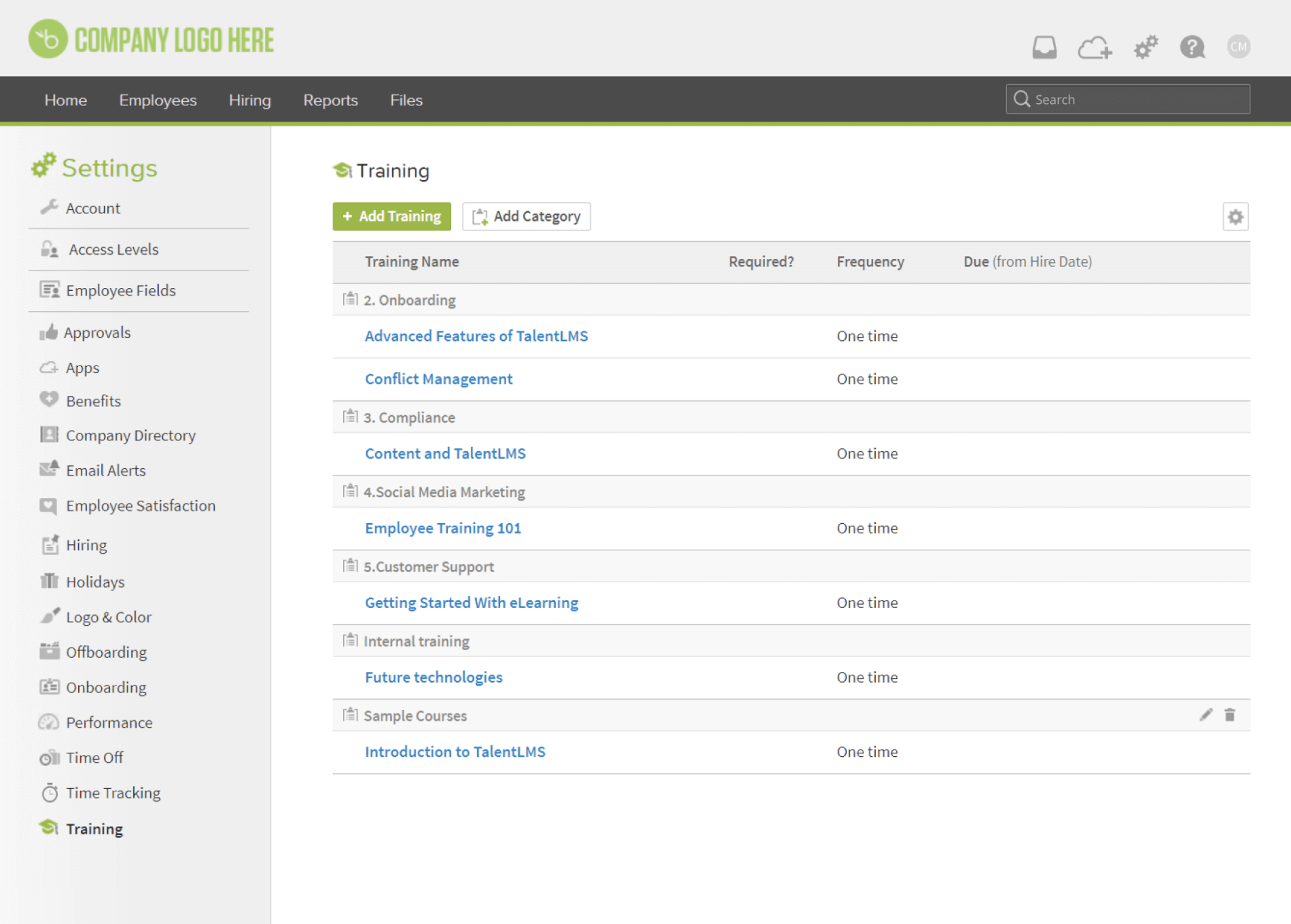Click the company logo leaf icon
Image resolution: width=1291 pixels, height=924 pixels.
pos(48,39)
